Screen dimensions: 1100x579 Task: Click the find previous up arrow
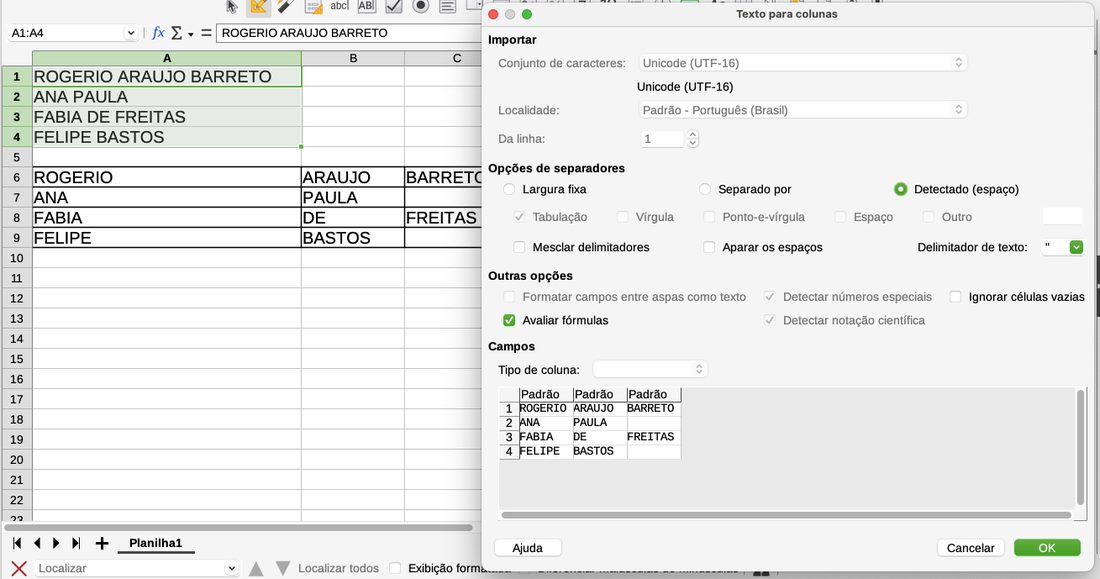point(256,568)
